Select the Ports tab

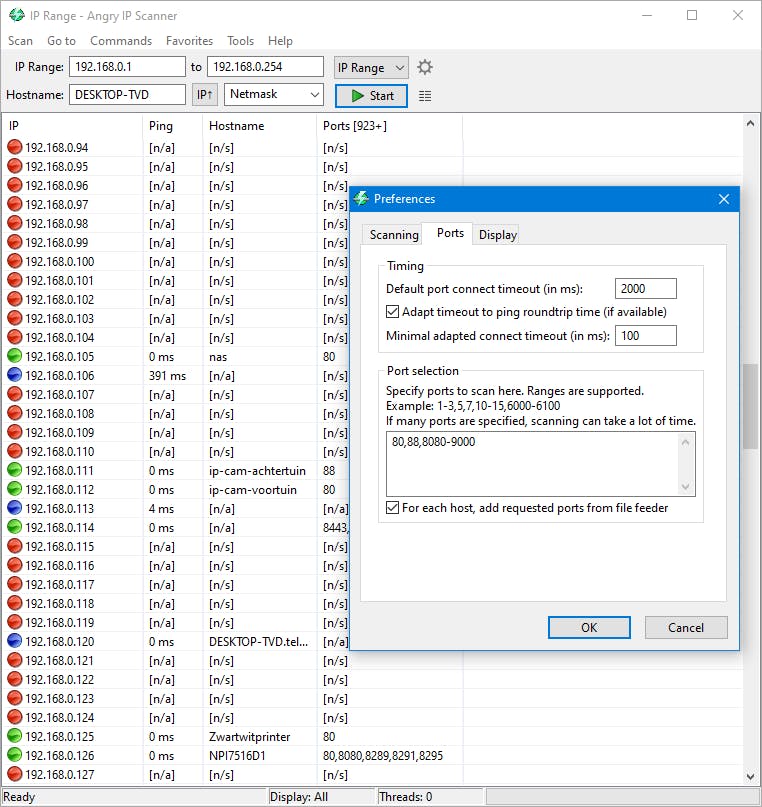coord(450,233)
